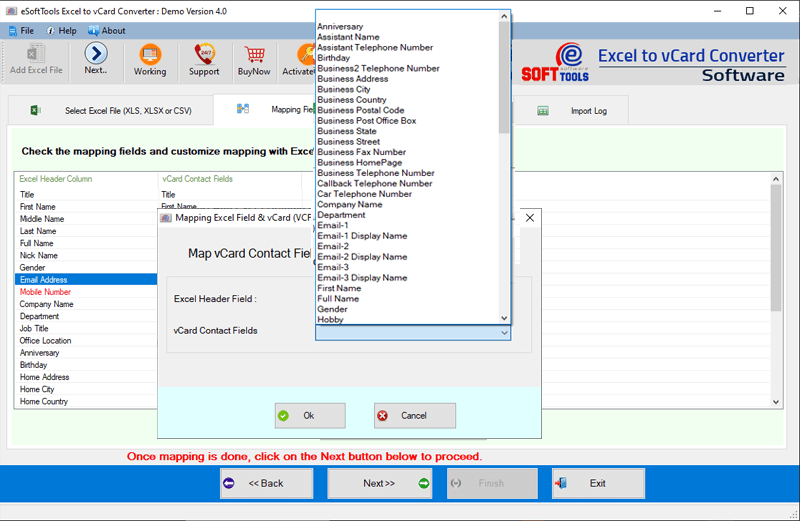Image resolution: width=800 pixels, height=521 pixels.
Task: Select Job Title row in header list
Action: tap(86, 328)
